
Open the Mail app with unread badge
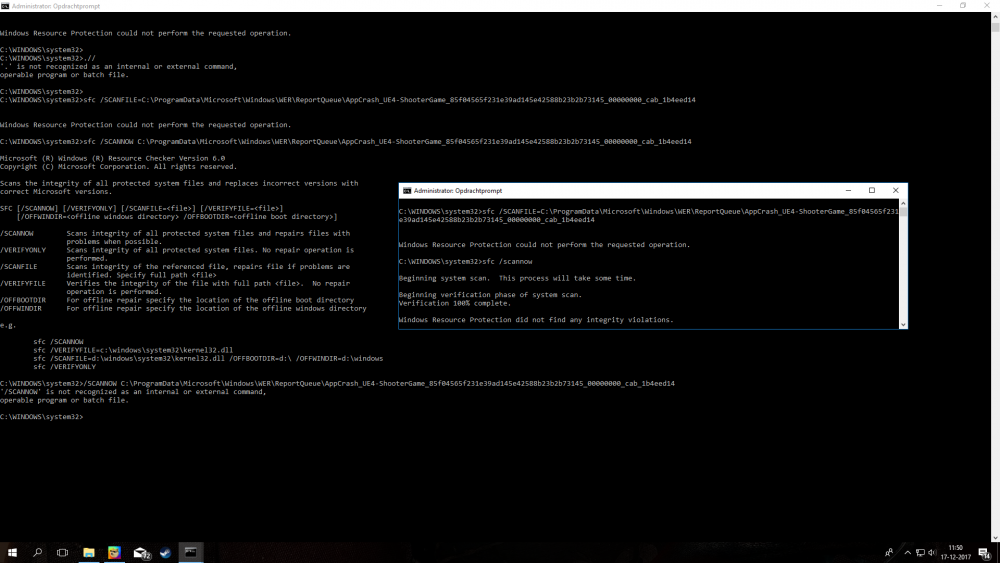[x=141, y=552]
